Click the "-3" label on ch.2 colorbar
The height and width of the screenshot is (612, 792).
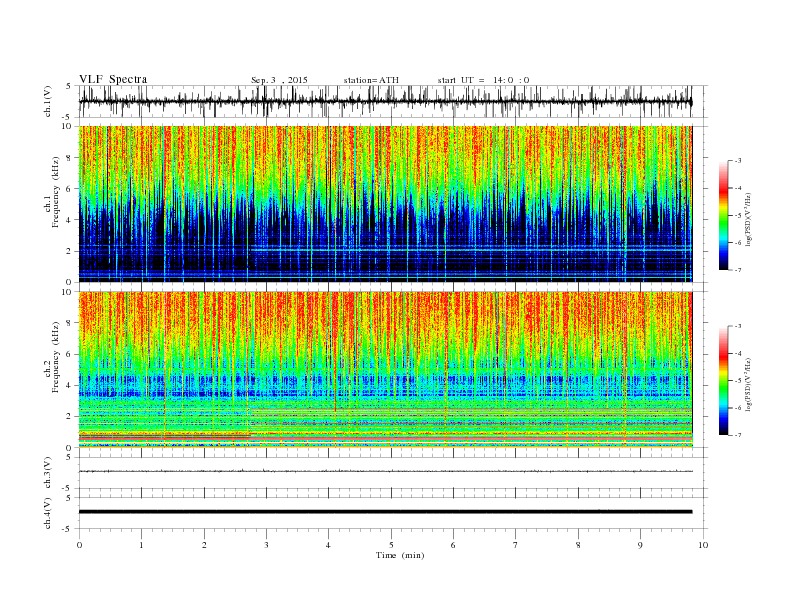click(738, 326)
